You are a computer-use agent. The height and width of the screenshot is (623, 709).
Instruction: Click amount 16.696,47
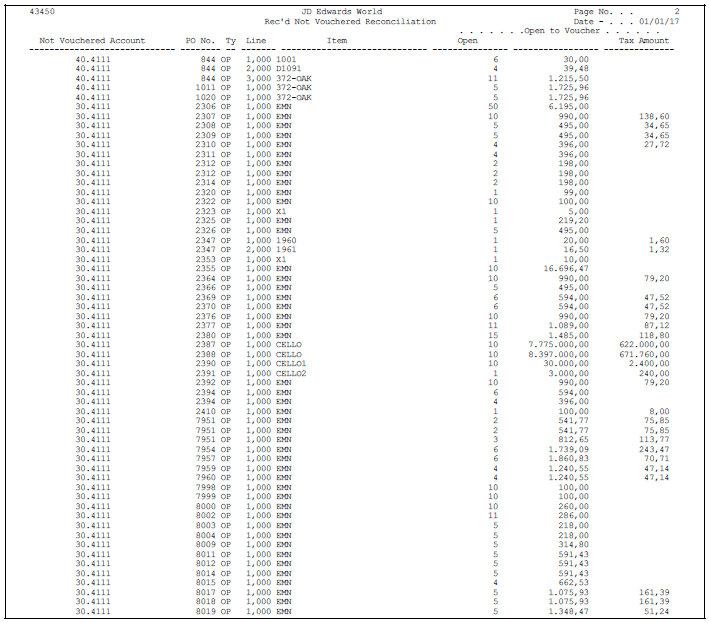566,268
